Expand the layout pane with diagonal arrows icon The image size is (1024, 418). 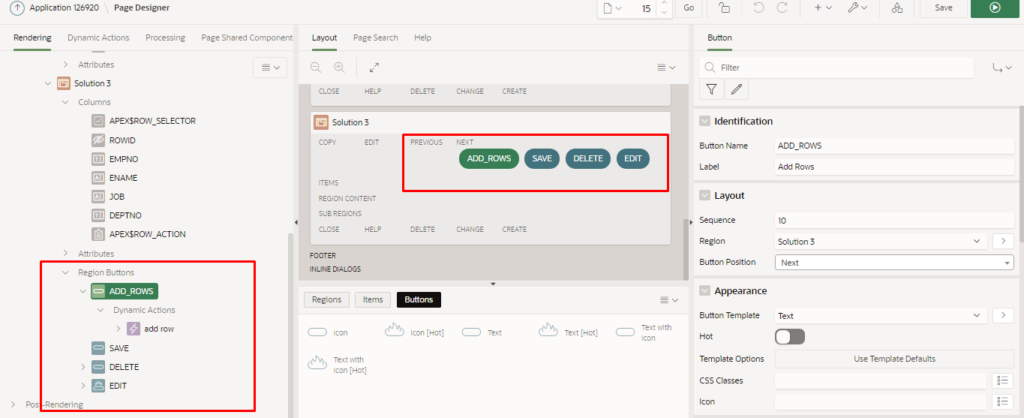click(x=374, y=67)
